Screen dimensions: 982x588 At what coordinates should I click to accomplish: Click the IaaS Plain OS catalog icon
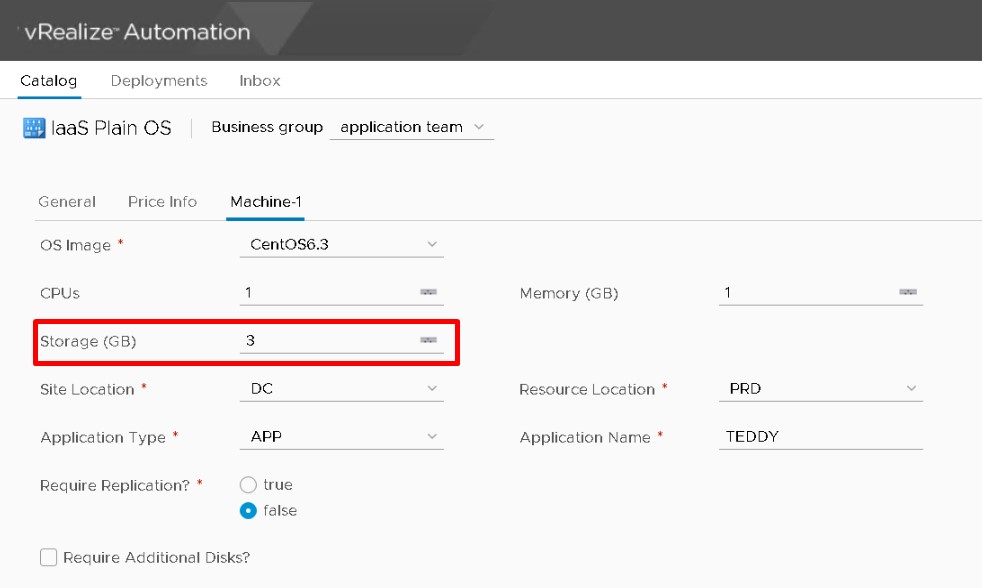pos(34,128)
